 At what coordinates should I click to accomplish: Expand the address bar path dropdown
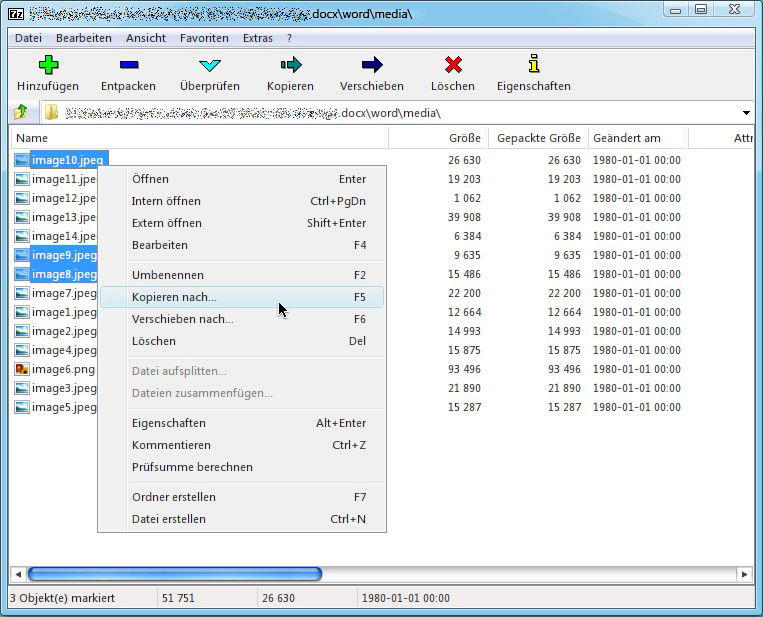point(746,113)
